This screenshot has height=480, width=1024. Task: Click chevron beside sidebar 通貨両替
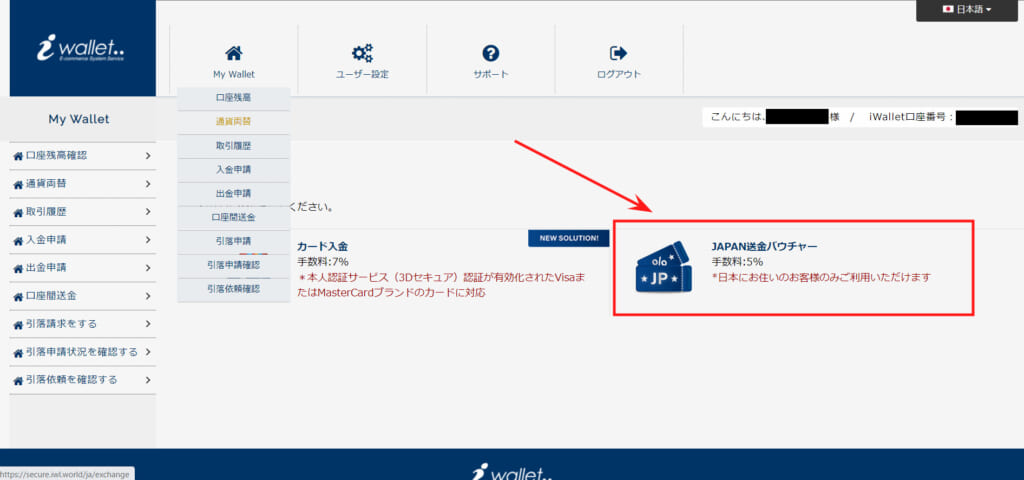point(148,184)
